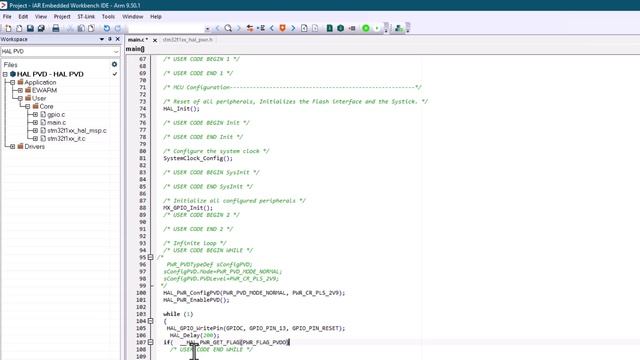This screenshot has width=640, height=360.
Task: Open the Files panel settings gear
Action: tap(114, 64)
